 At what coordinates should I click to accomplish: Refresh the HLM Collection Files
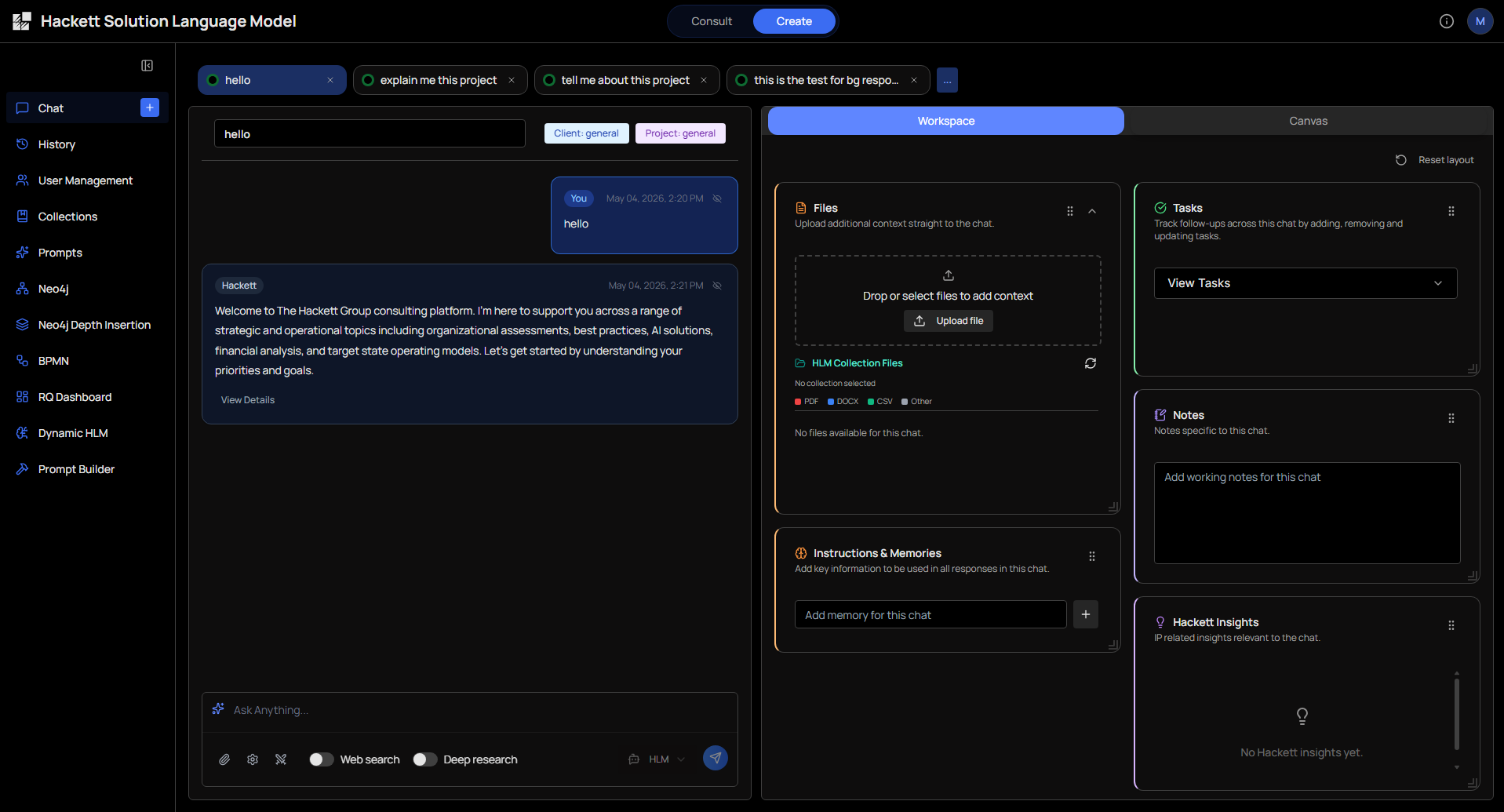tap(1091, 363)
